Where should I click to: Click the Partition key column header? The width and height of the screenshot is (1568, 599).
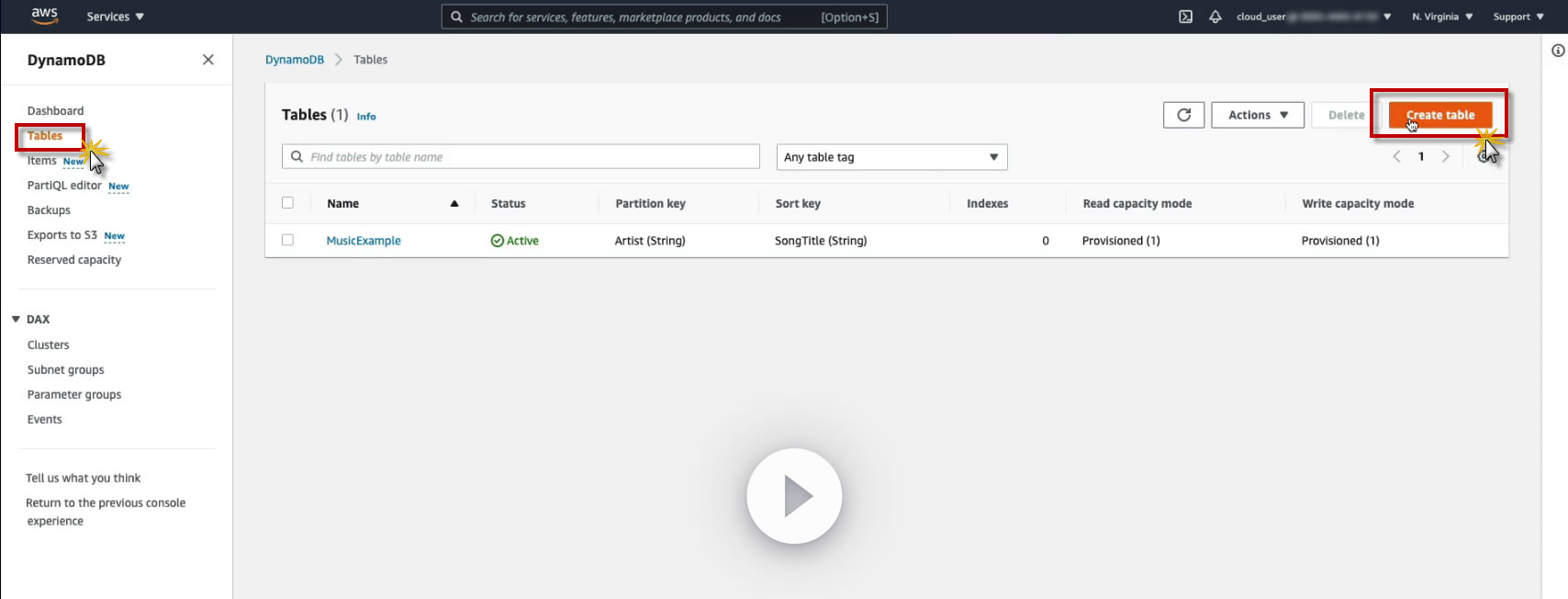(650, 204)
